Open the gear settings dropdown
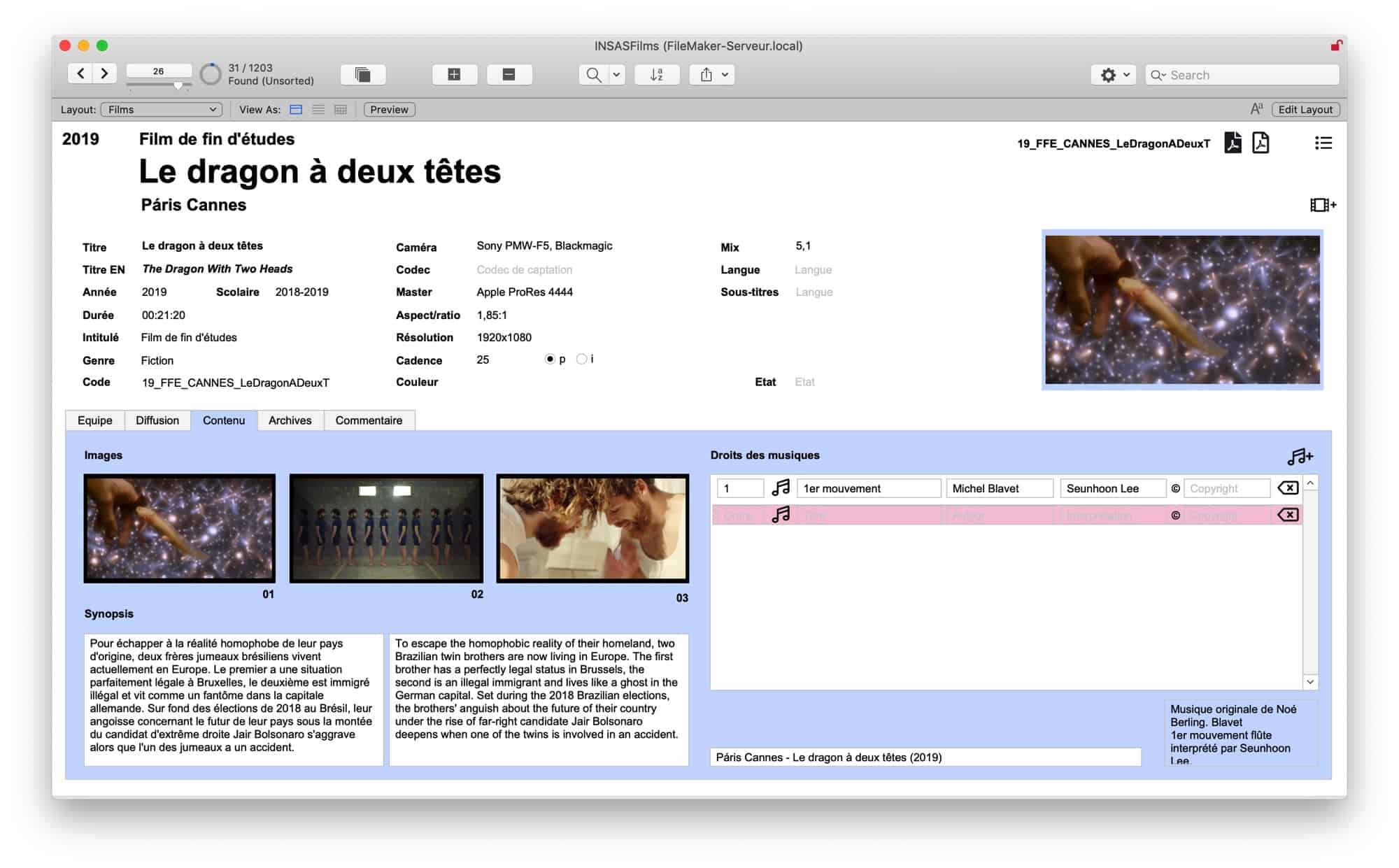This screenshot has height=868, width=1399. pyautogui.click(x=1114, y=75)
